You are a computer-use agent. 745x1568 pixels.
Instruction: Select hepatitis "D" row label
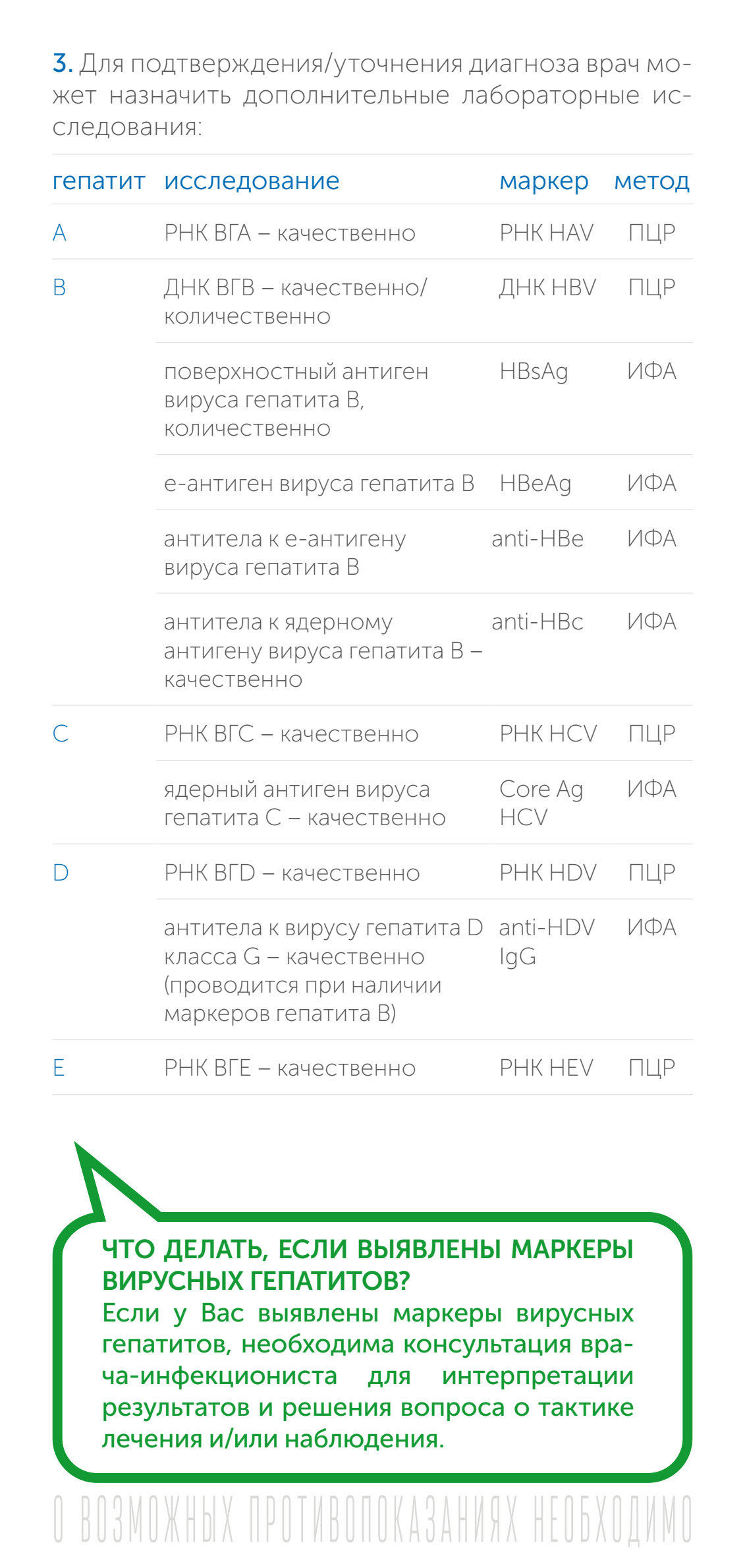[61, 873]
